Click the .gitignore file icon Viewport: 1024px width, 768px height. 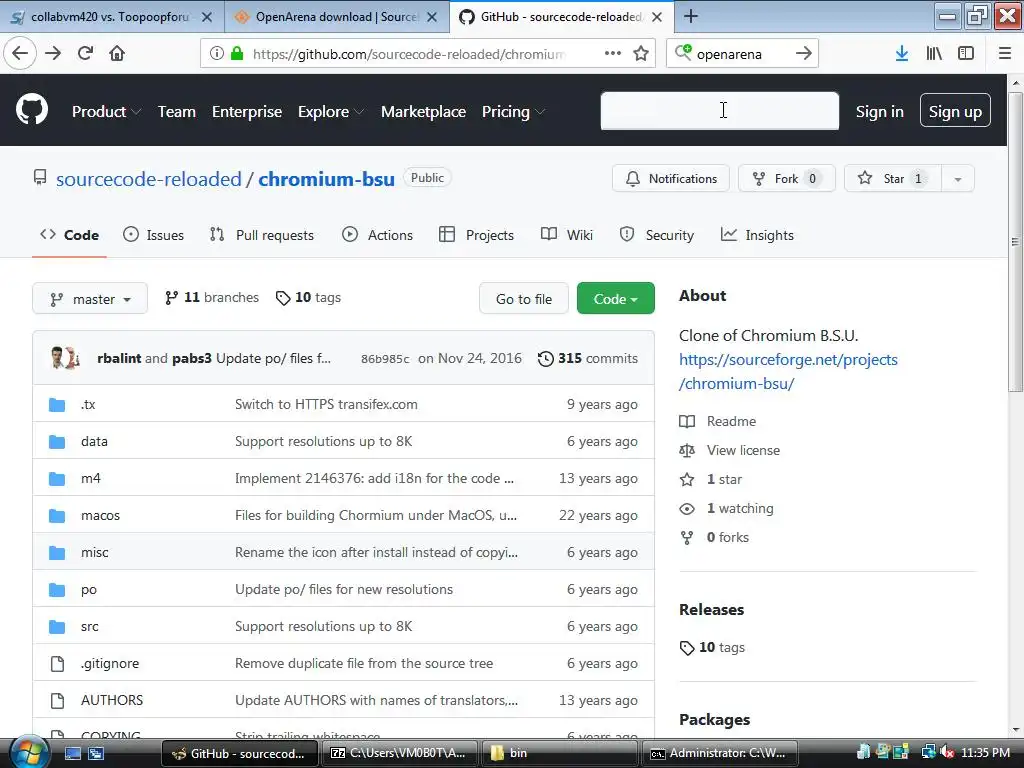tap(57, 664)
